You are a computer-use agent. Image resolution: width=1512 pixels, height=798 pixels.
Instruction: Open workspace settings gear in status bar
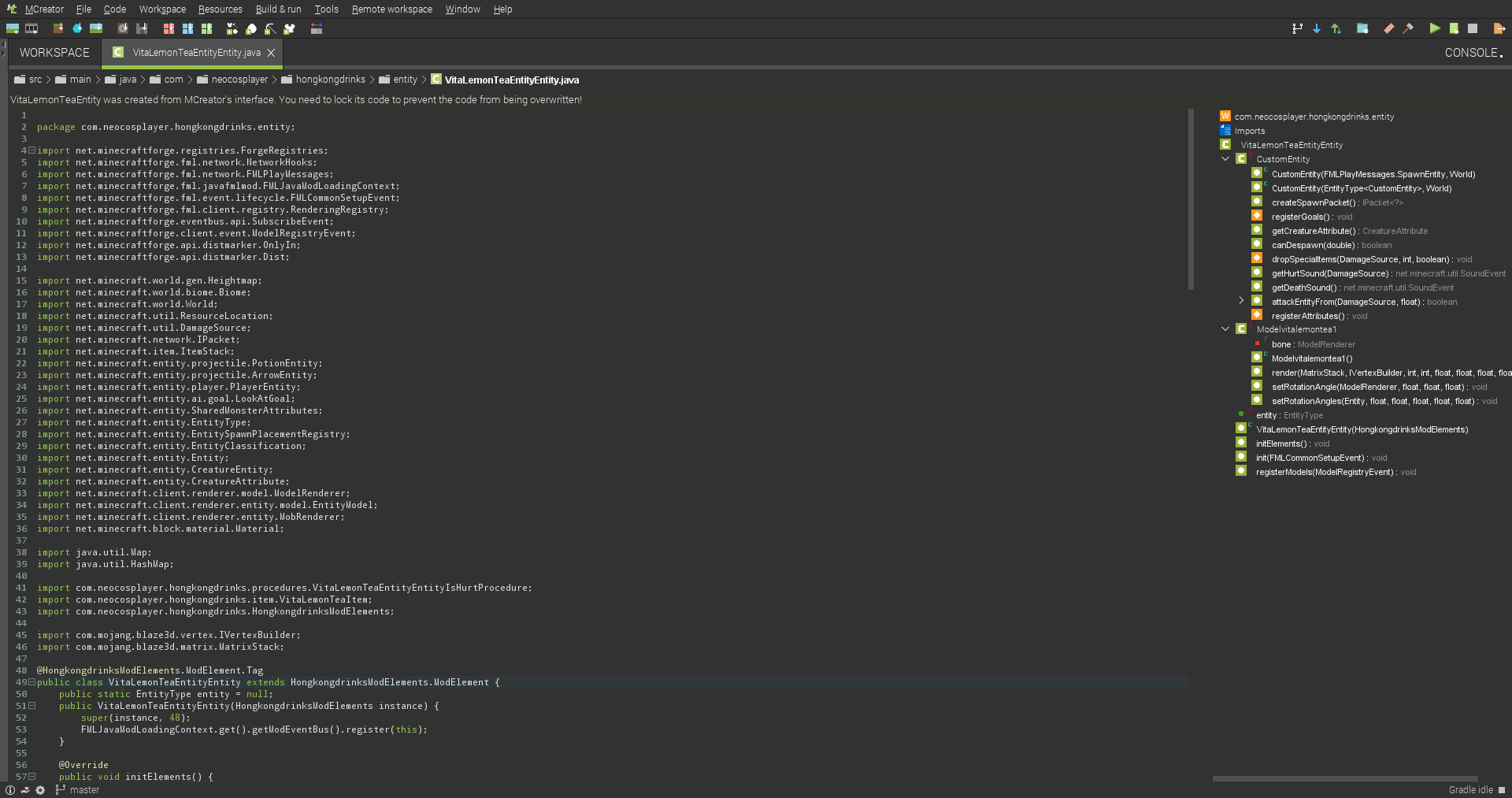point(41,790)
